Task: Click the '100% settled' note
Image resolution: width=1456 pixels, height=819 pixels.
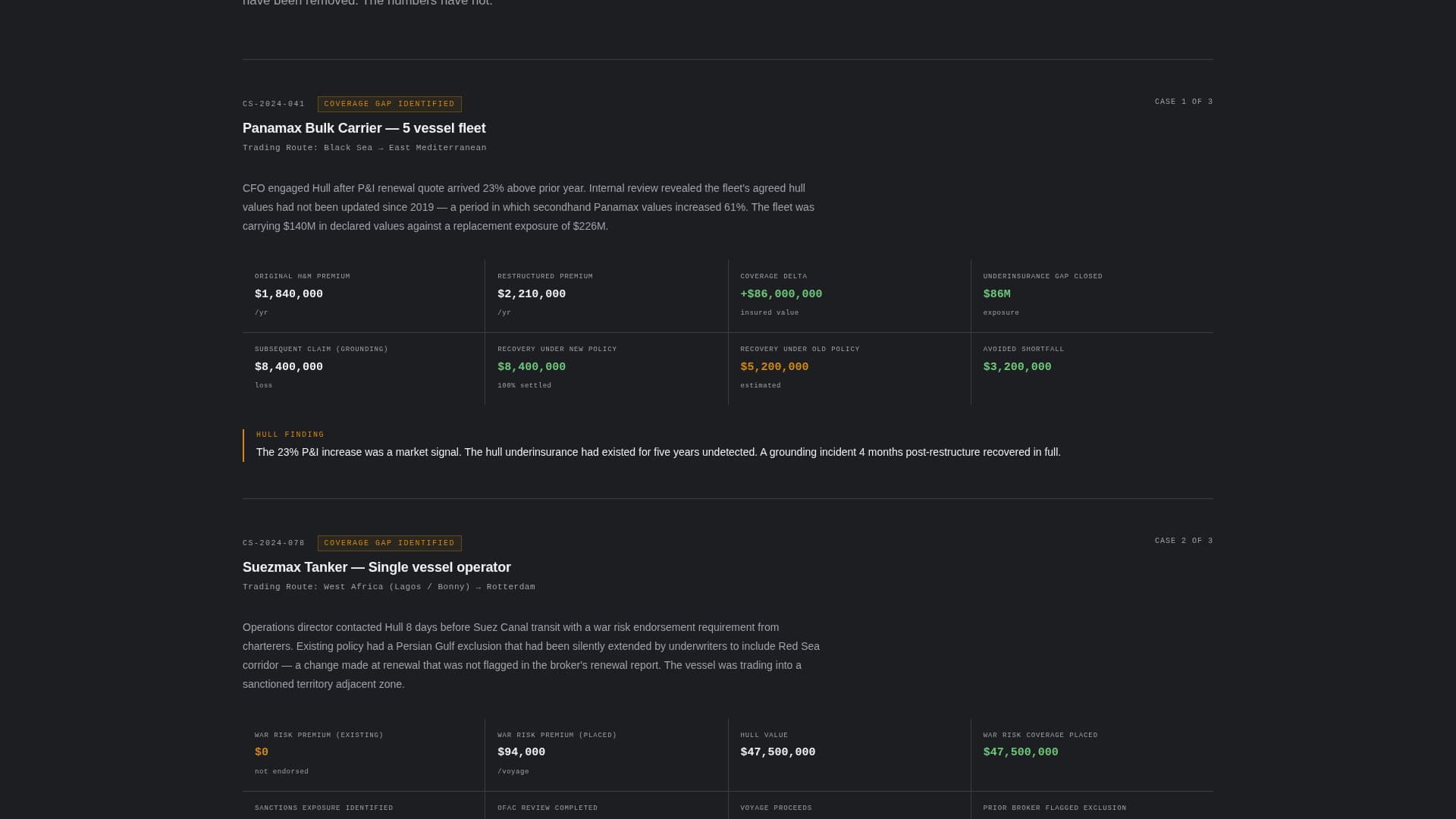Action: [x=525, y=386]
